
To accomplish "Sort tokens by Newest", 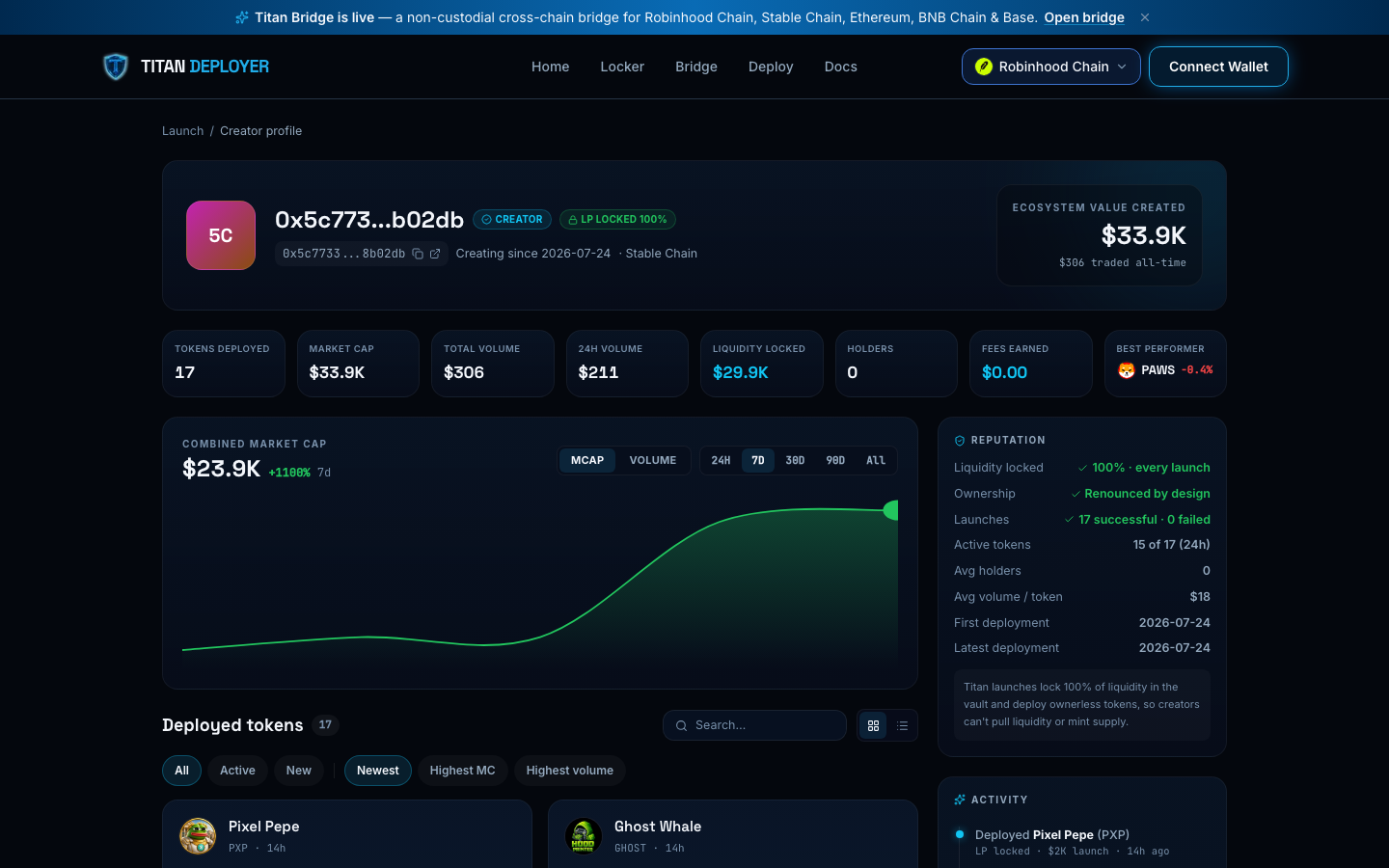I will [x=378, y=771].
